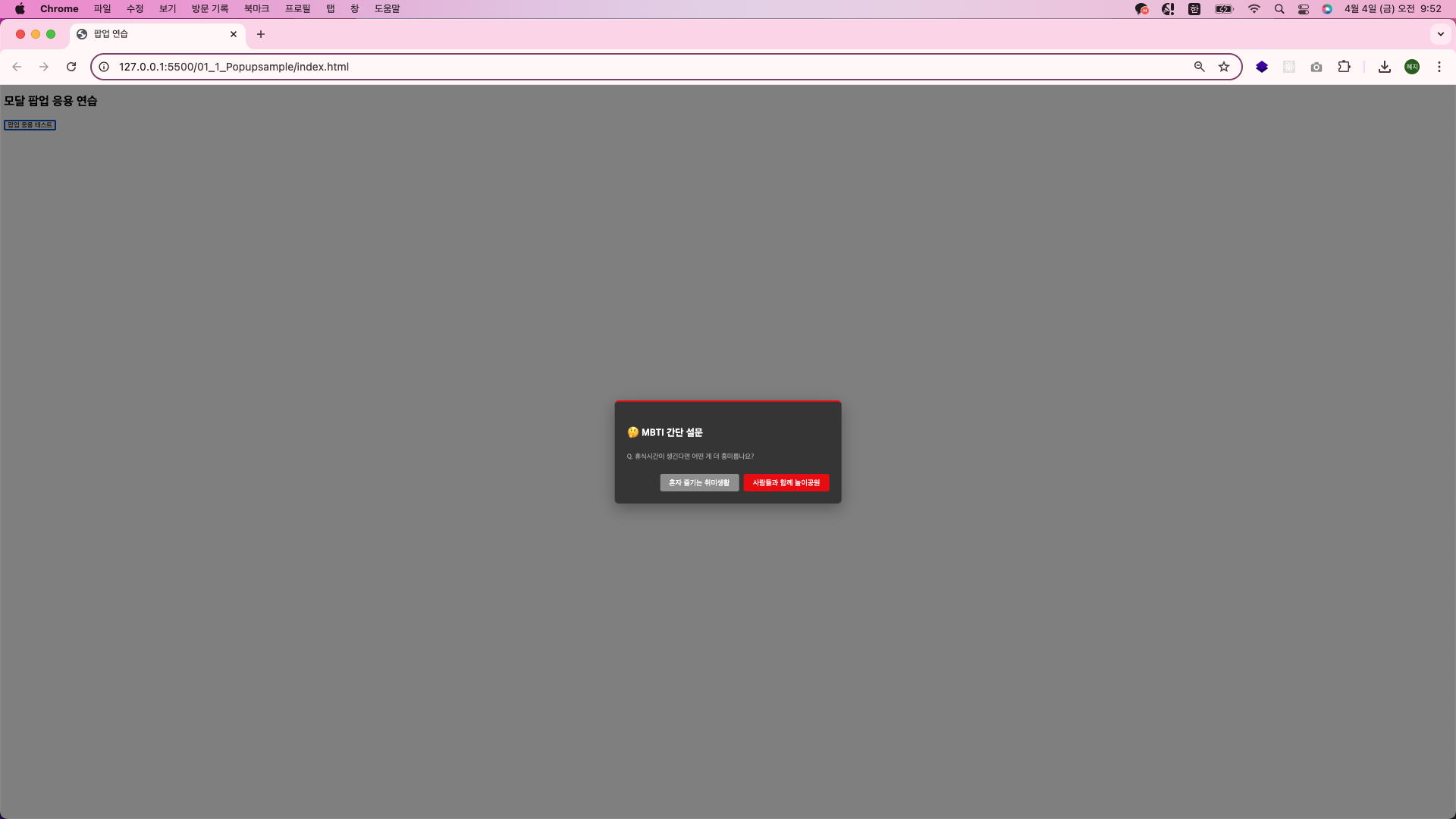Open the downloads tray icon

coord(1385,67)
